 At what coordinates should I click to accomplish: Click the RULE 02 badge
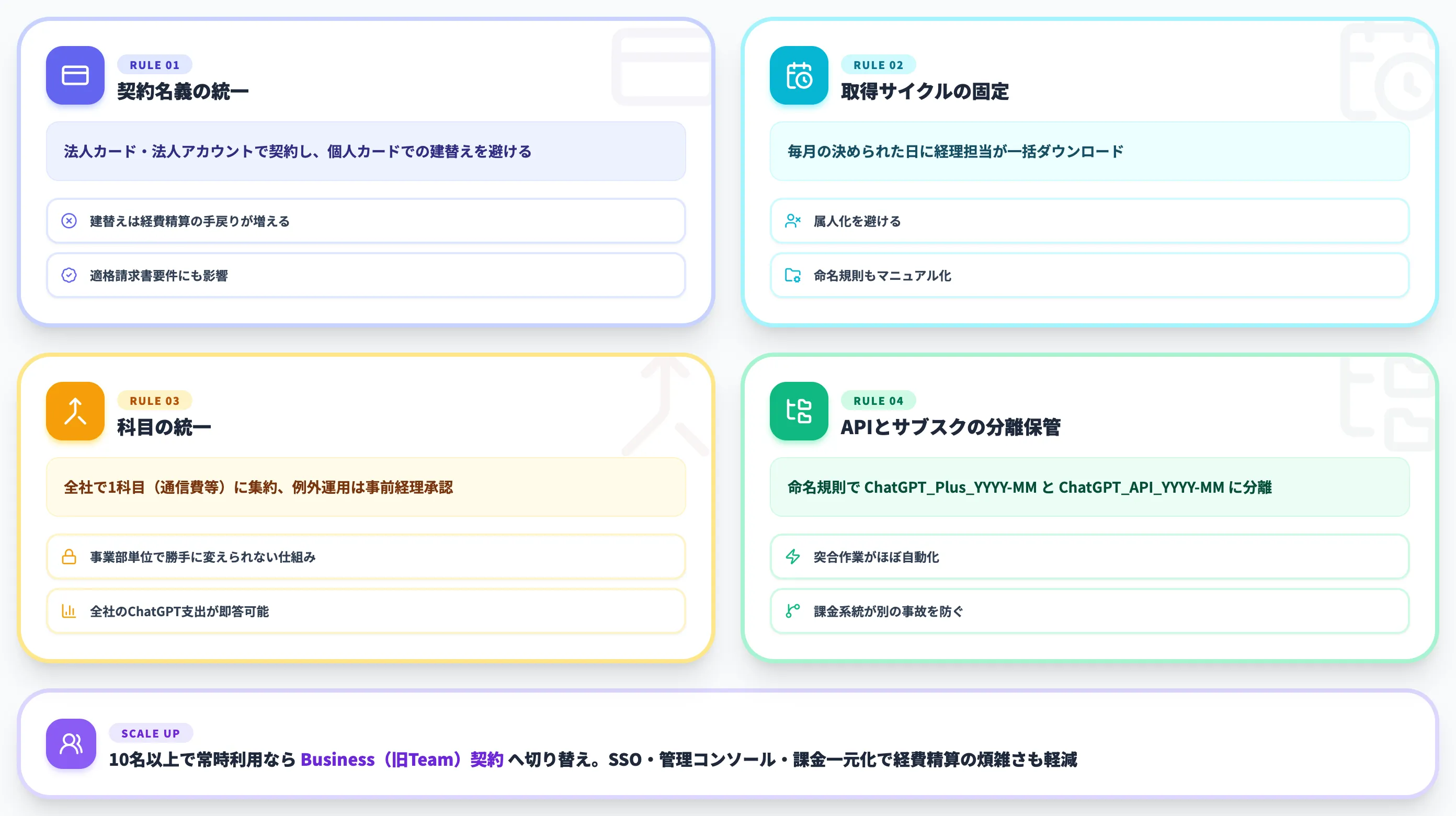tap(878, 65)
